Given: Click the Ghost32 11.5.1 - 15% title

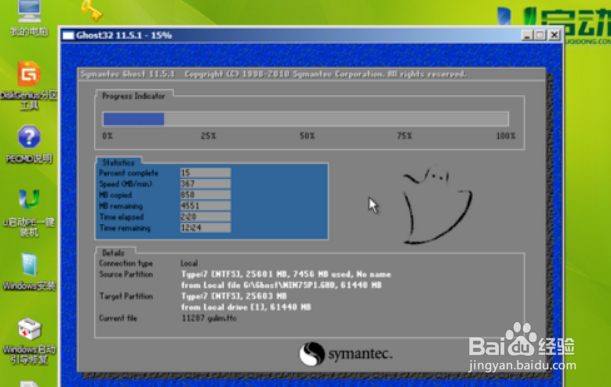Looking at the screenshot, I should coord(124,35).
